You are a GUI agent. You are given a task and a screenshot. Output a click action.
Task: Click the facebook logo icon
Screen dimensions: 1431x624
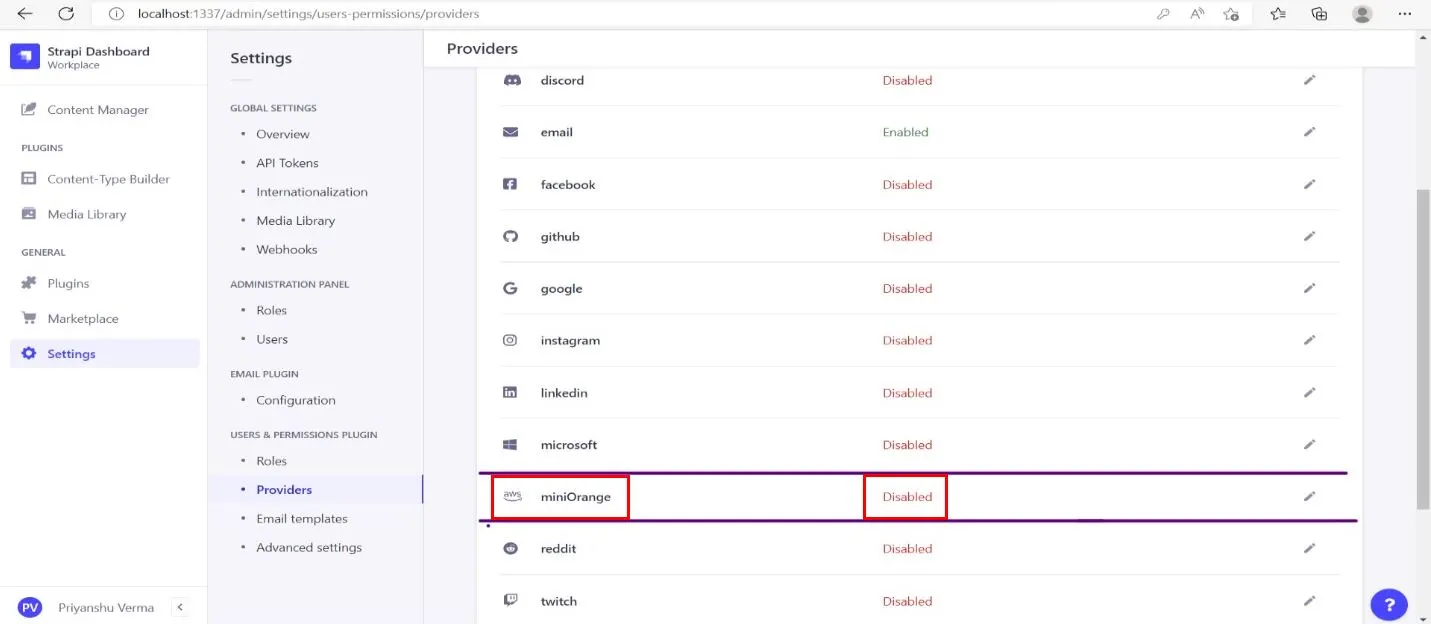point(510,184)
